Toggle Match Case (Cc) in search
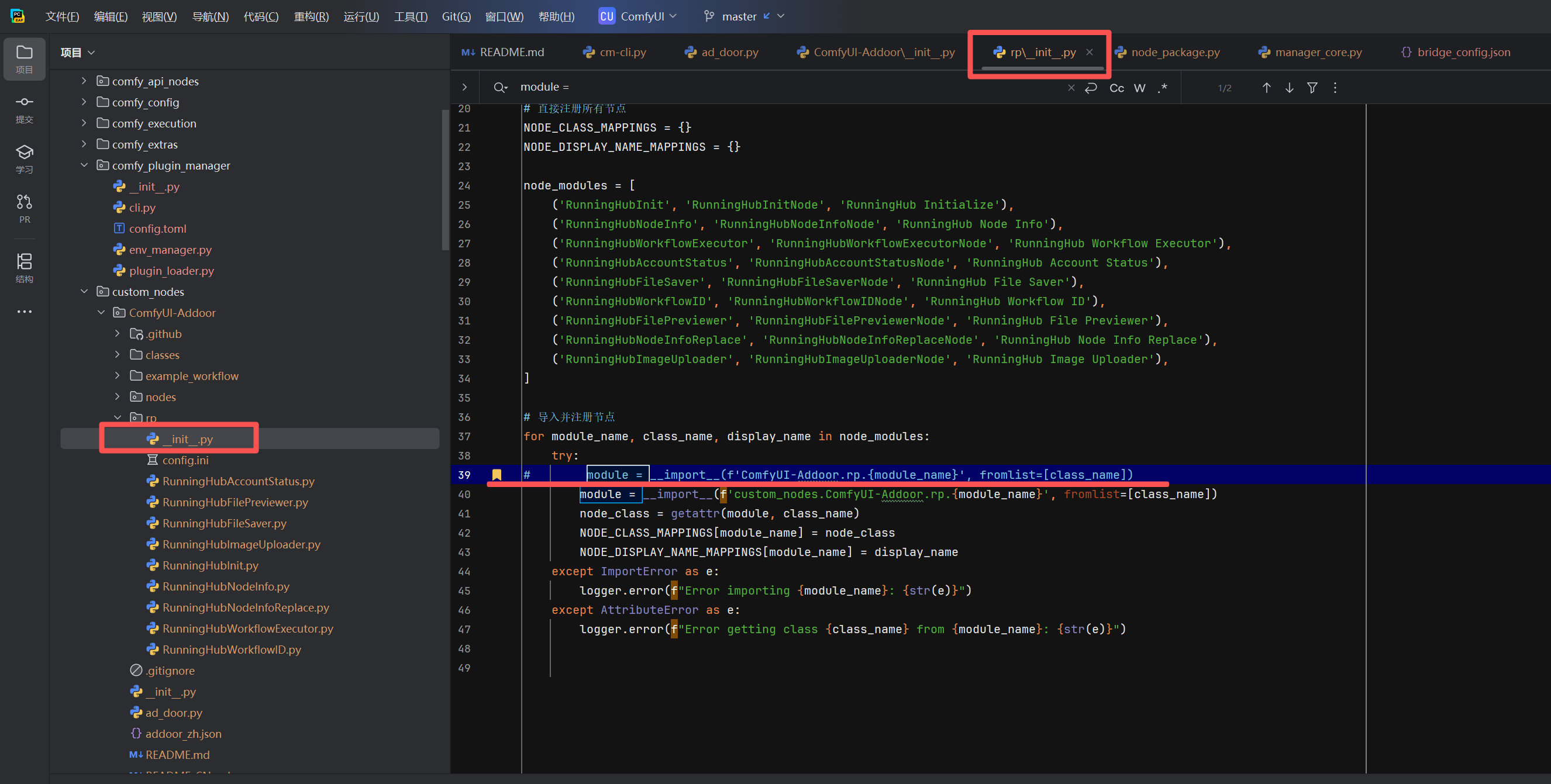This screenshot has width=1551, height=784. 1116,88
